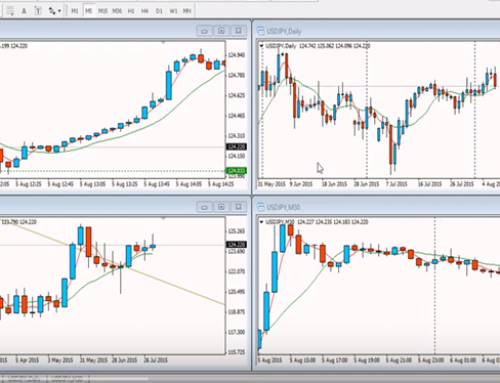The image size is (500, 383).
Task: Toggle the M5 timeframe button
Action: [88, 11]
